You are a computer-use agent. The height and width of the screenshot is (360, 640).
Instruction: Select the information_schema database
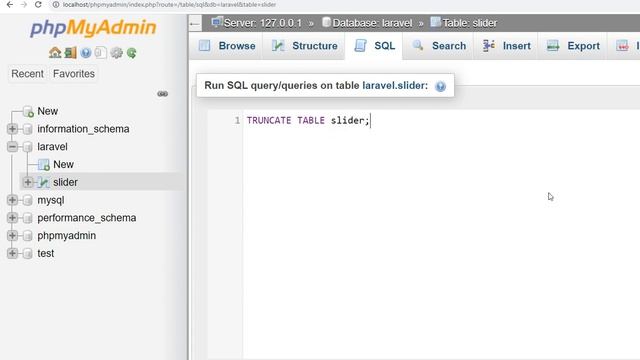tap(83, 129)
